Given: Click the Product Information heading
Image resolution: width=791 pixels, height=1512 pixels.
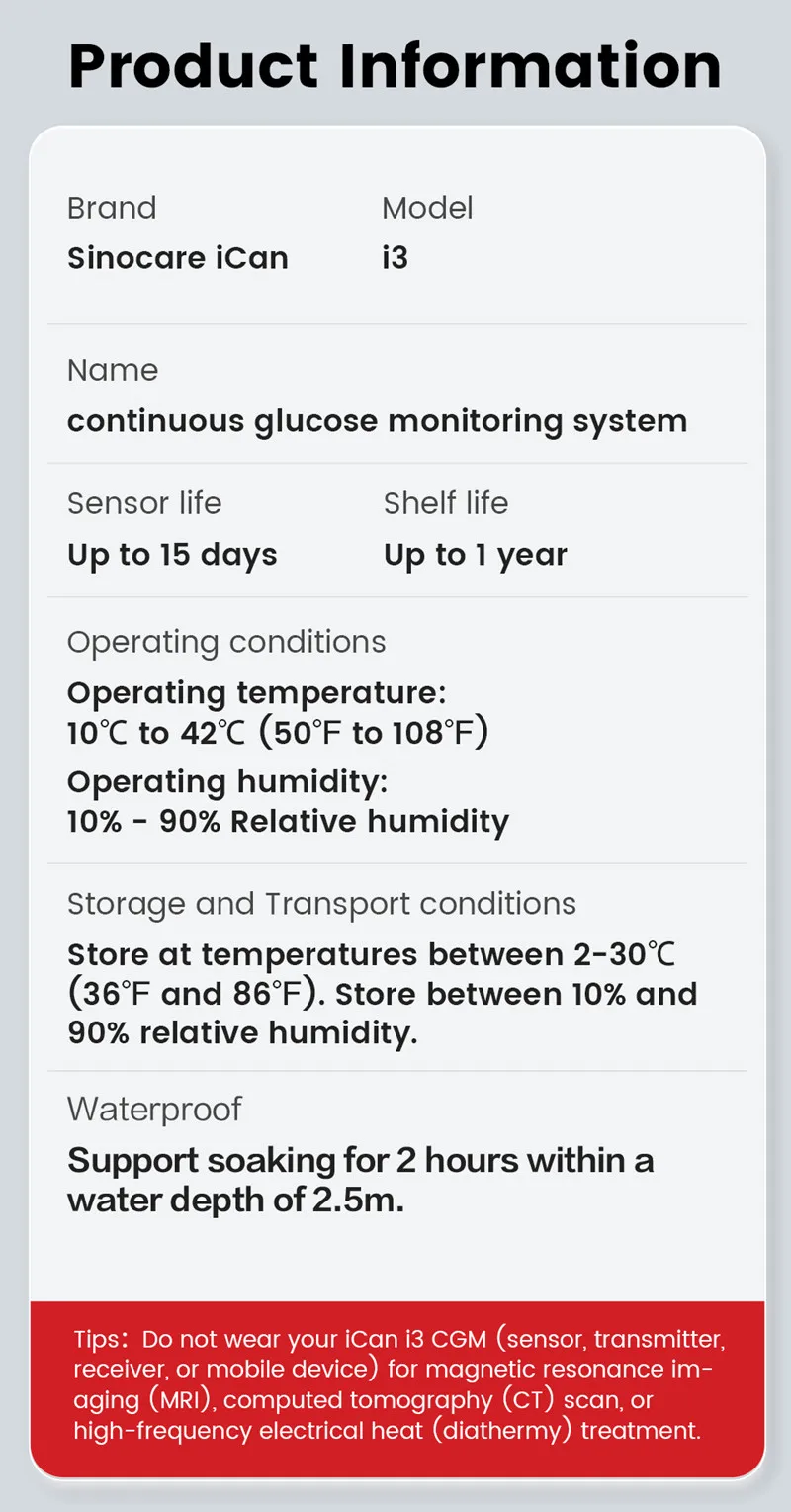Looking at the screenshot, I should 395,65.
